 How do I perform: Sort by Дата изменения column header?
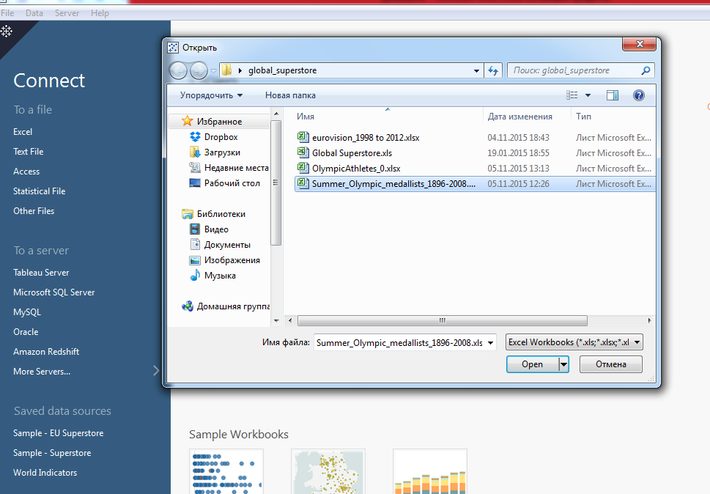520,116
